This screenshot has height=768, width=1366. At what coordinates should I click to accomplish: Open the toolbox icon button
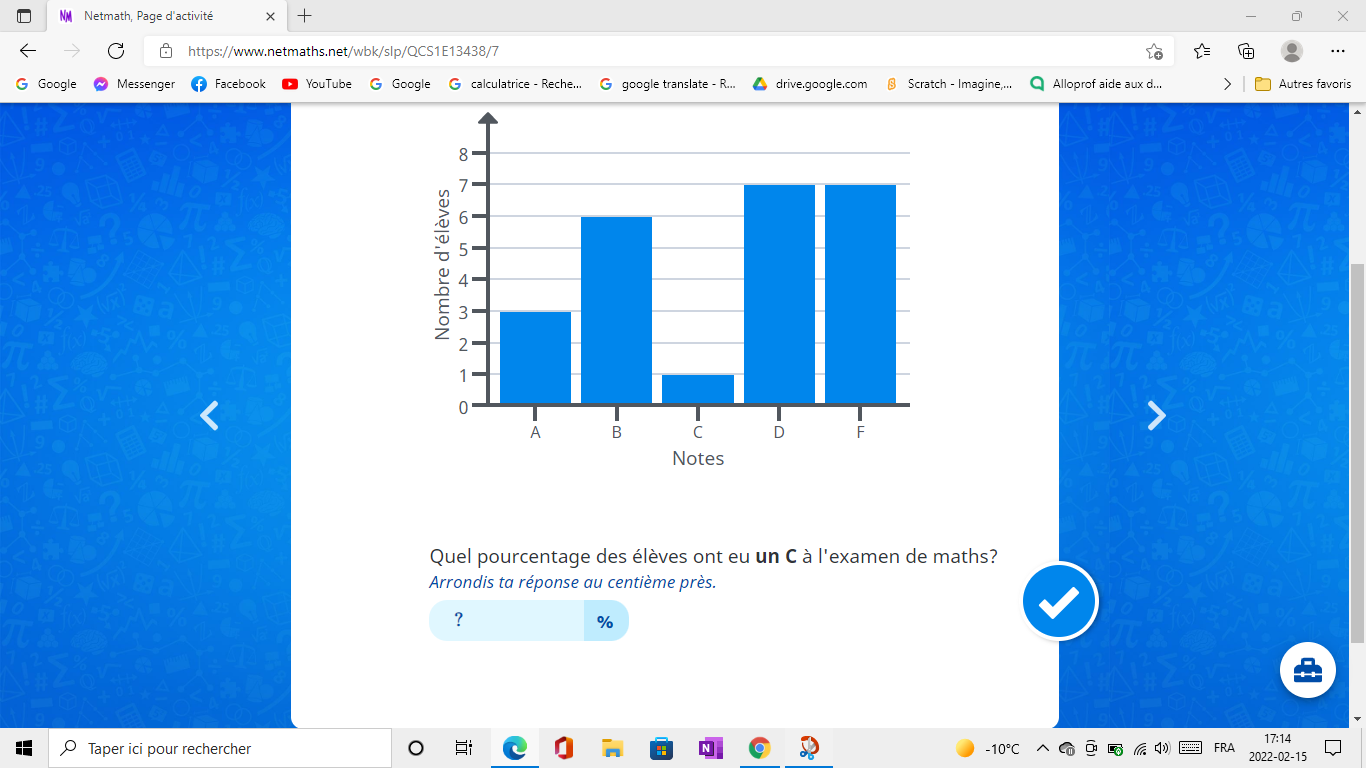1307,670
